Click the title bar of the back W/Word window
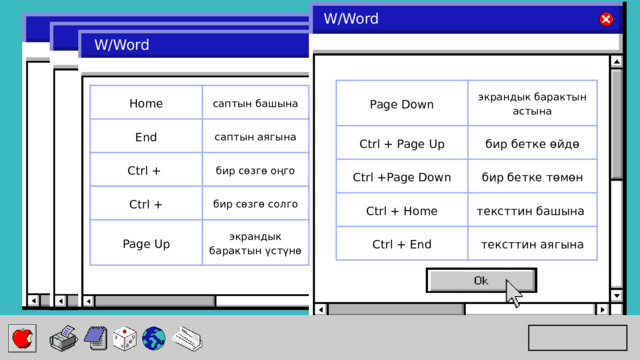640x360 pixels. (194, 44)
